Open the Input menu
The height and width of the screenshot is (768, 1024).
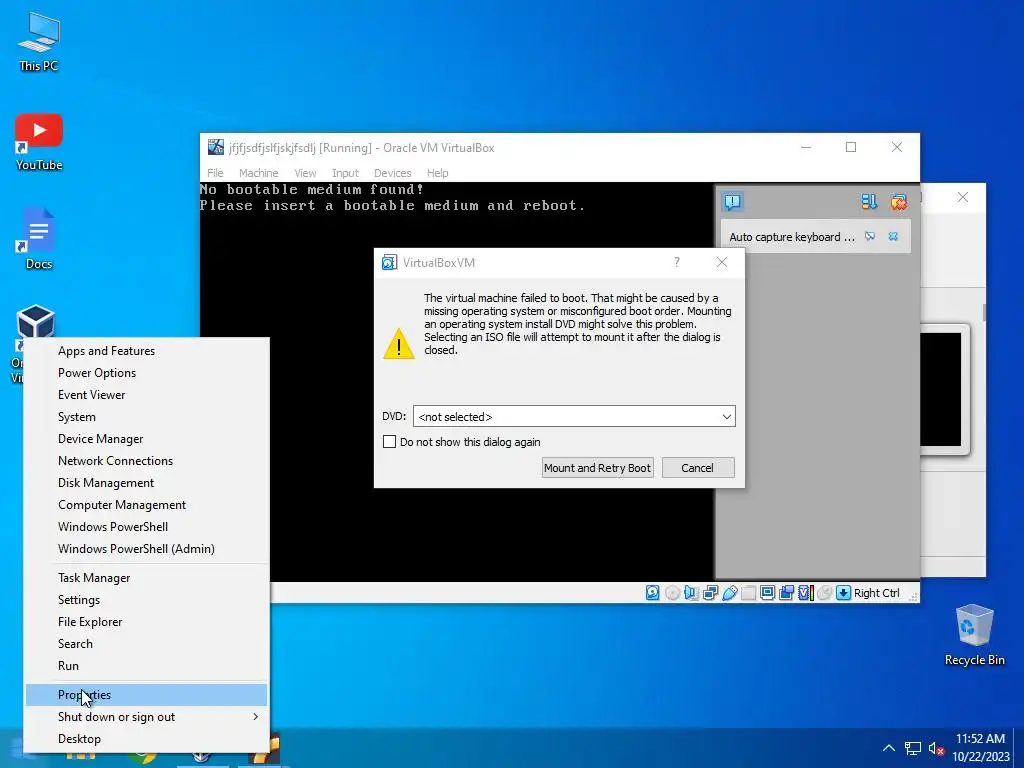coord(345,173)
